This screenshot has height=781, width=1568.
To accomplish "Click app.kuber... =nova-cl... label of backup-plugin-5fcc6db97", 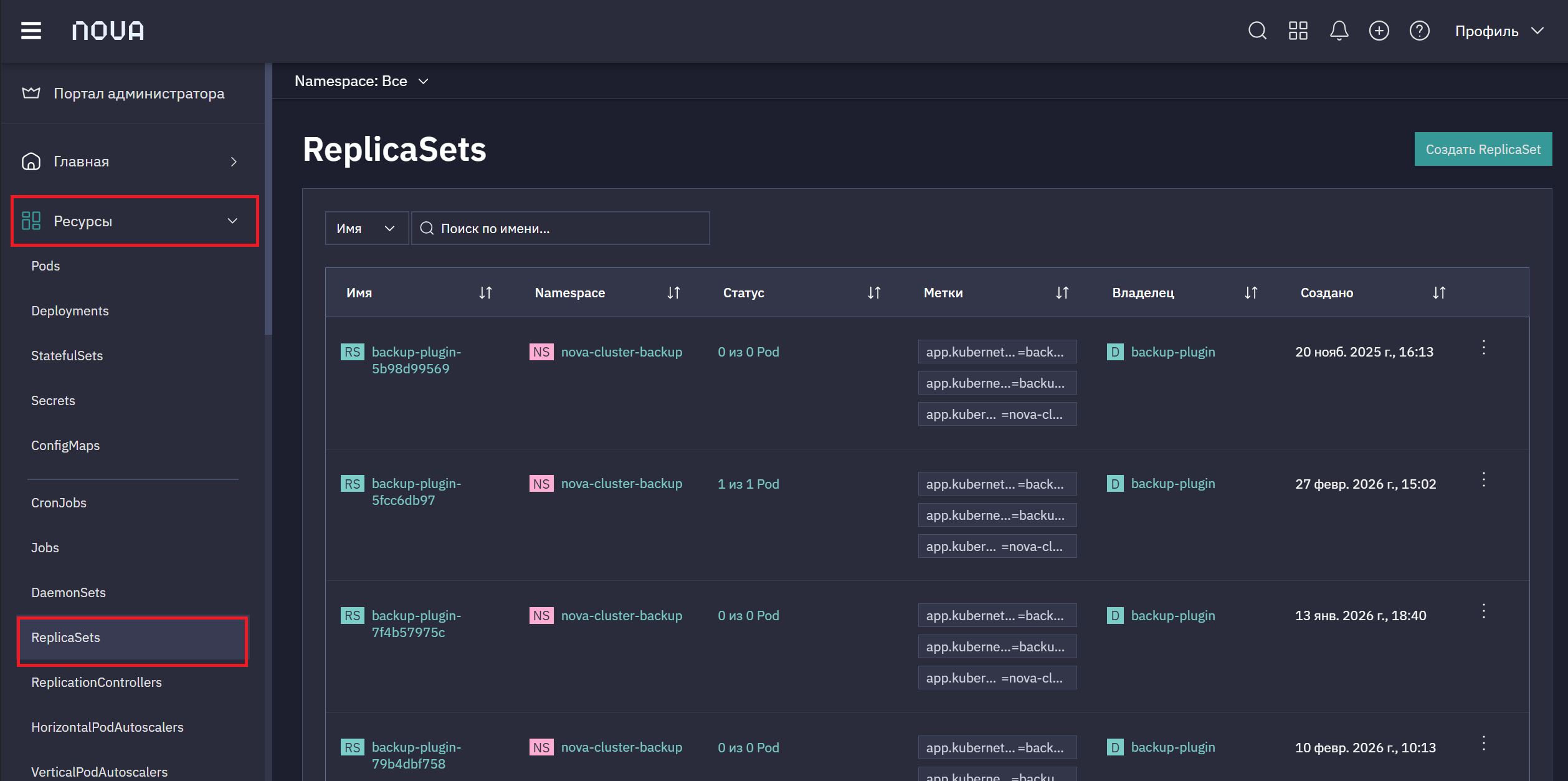I will click(997, 547).
